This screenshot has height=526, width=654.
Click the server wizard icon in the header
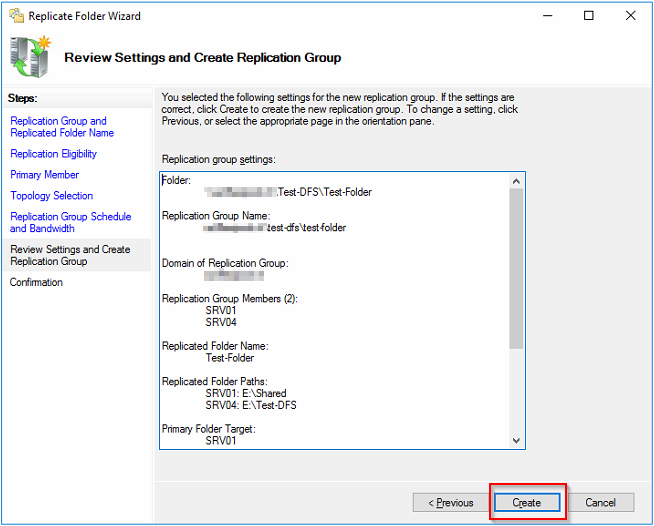tap(30, 57)
